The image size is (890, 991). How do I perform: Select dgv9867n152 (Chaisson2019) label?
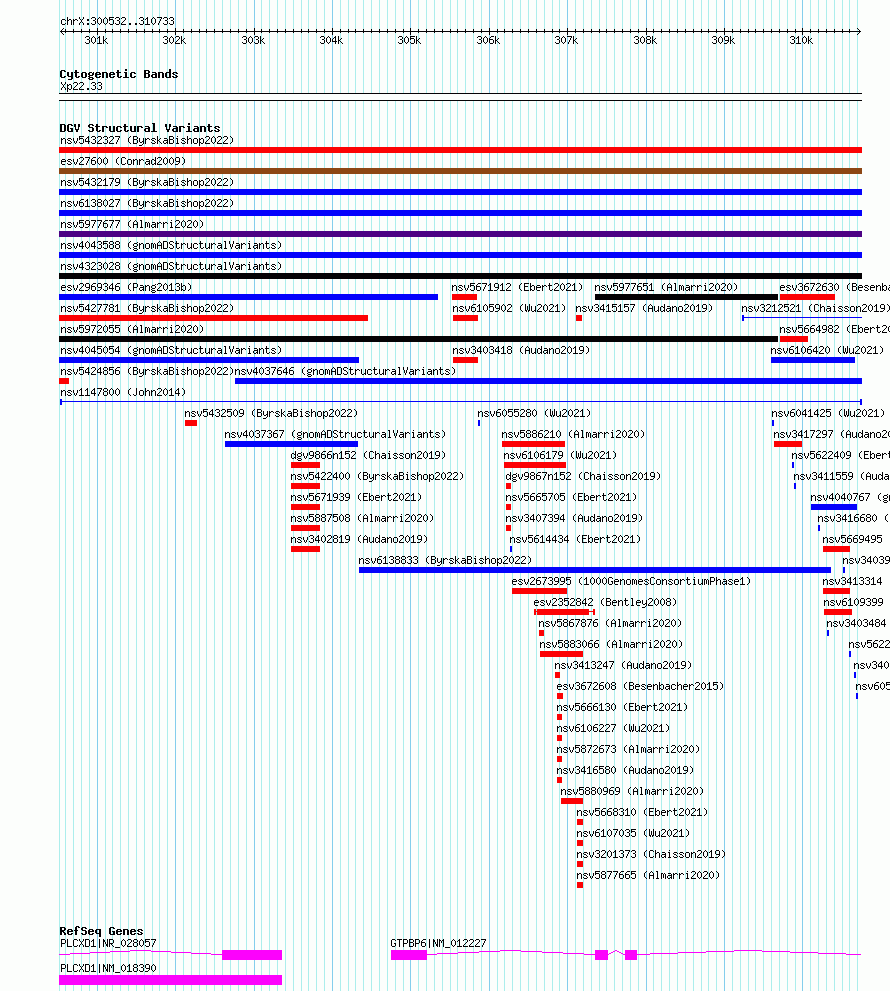[x=583, y=476]
